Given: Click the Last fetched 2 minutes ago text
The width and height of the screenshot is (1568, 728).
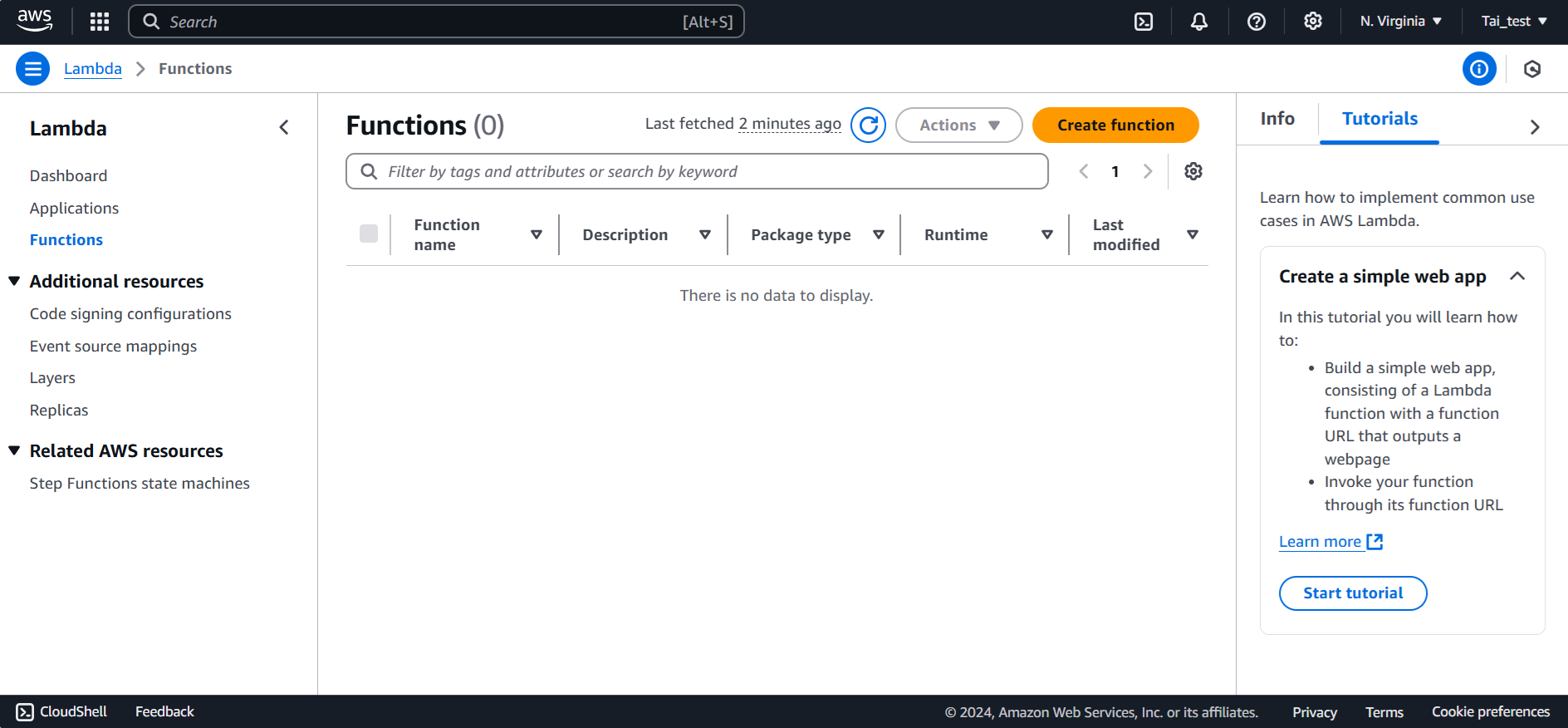Looking at the screenshot, I should [x=743, y=124].
